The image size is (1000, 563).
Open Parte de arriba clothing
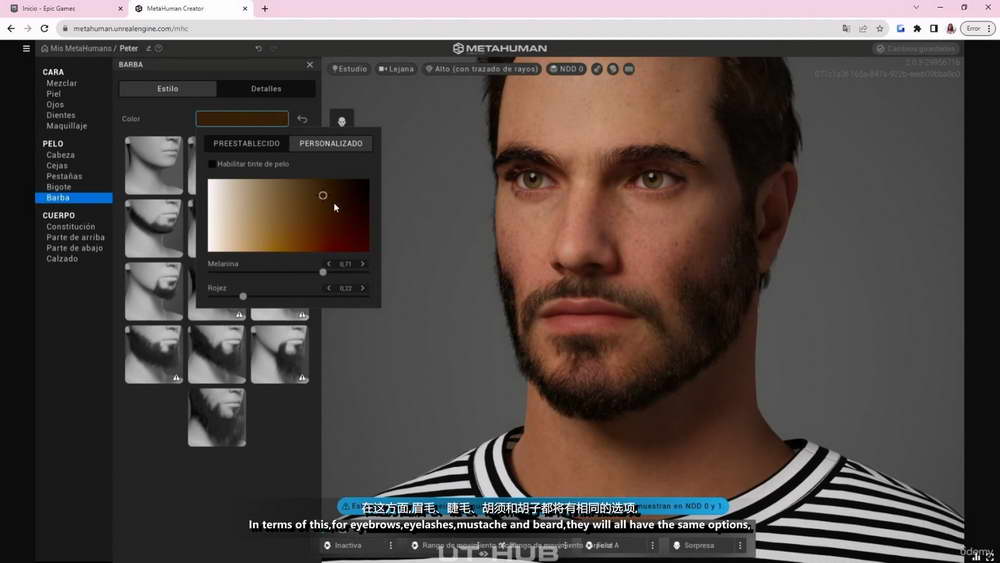tap(75, 238)
